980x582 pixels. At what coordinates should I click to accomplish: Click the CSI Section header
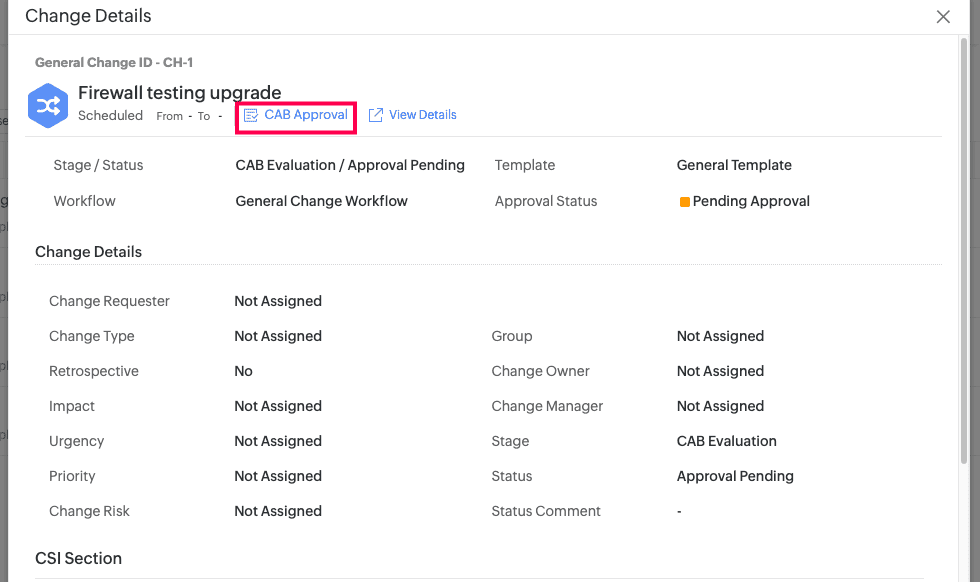[x=78, y=558]
